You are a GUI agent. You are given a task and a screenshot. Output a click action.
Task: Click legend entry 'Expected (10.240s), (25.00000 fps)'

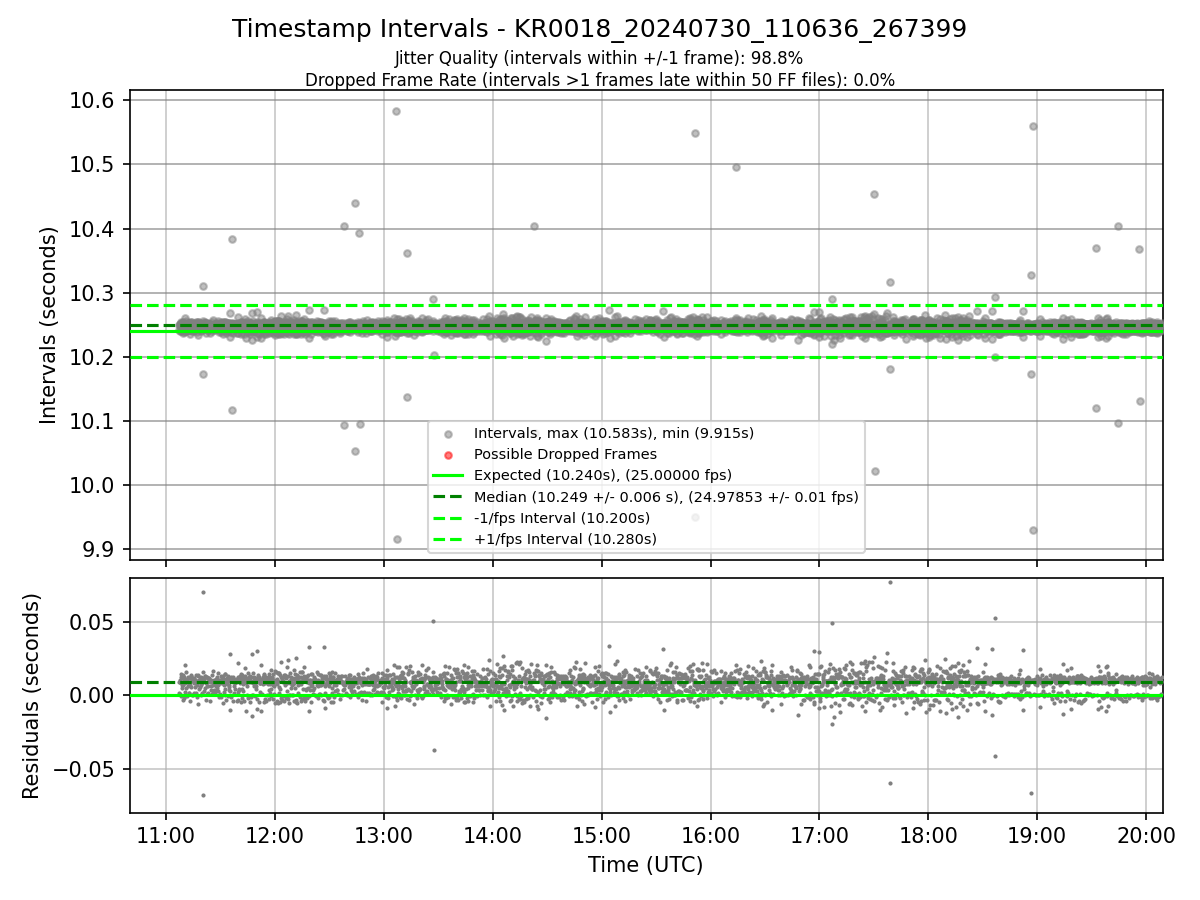pos(603,475)
